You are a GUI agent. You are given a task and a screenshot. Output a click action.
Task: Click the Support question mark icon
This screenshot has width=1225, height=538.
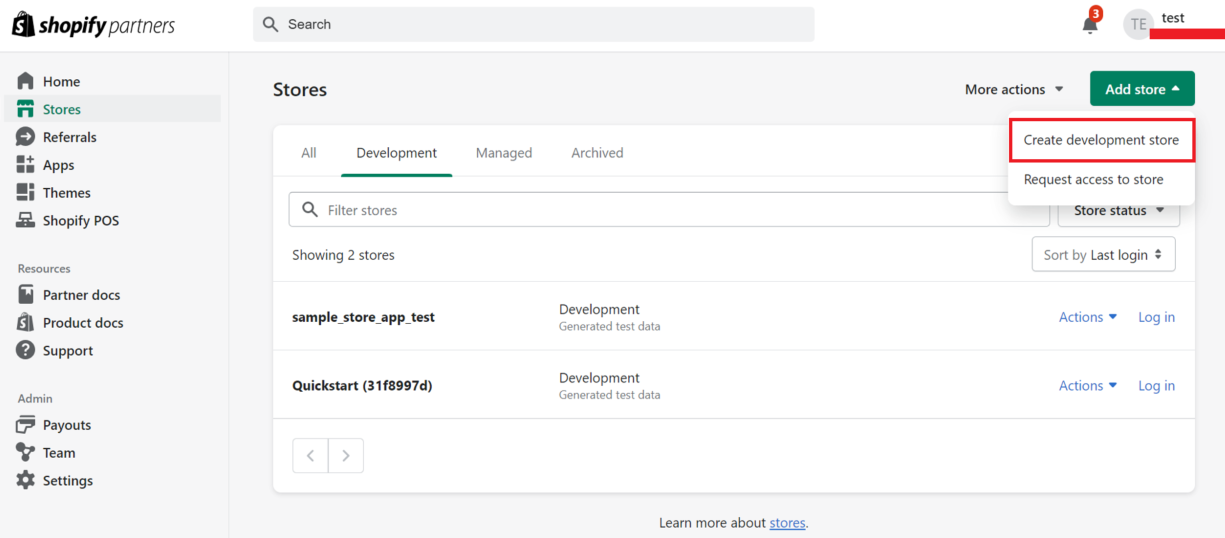[25, 351]
